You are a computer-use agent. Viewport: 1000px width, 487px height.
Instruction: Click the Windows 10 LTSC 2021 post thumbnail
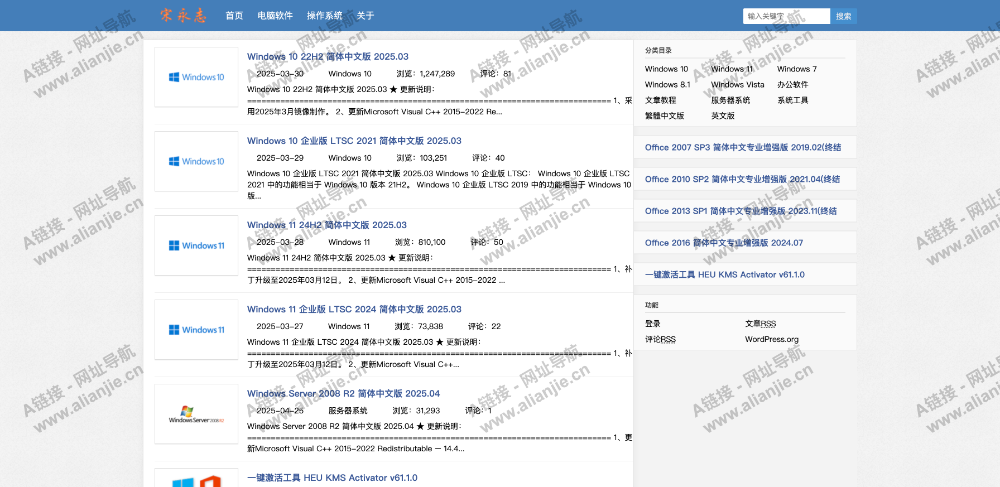click(196, 161)
